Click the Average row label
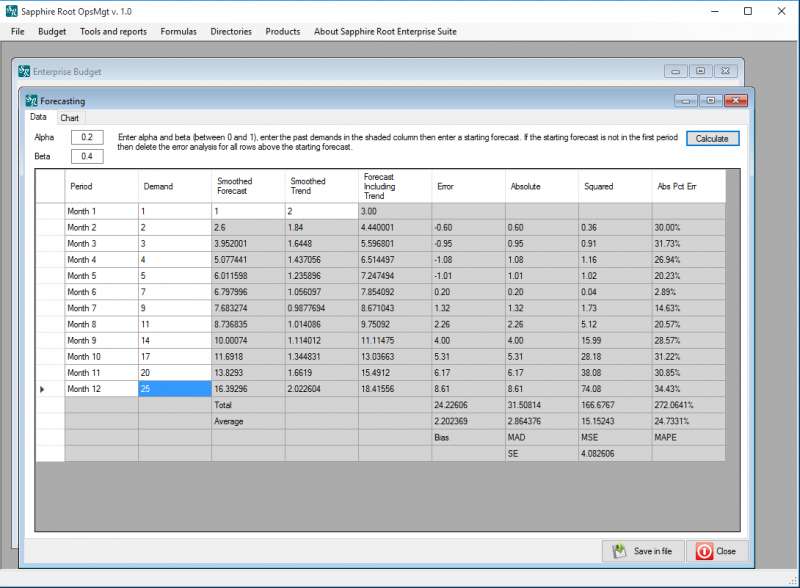The height and width of the screenshot is (588, 800). pyautogui.click(x=248, y=422)
